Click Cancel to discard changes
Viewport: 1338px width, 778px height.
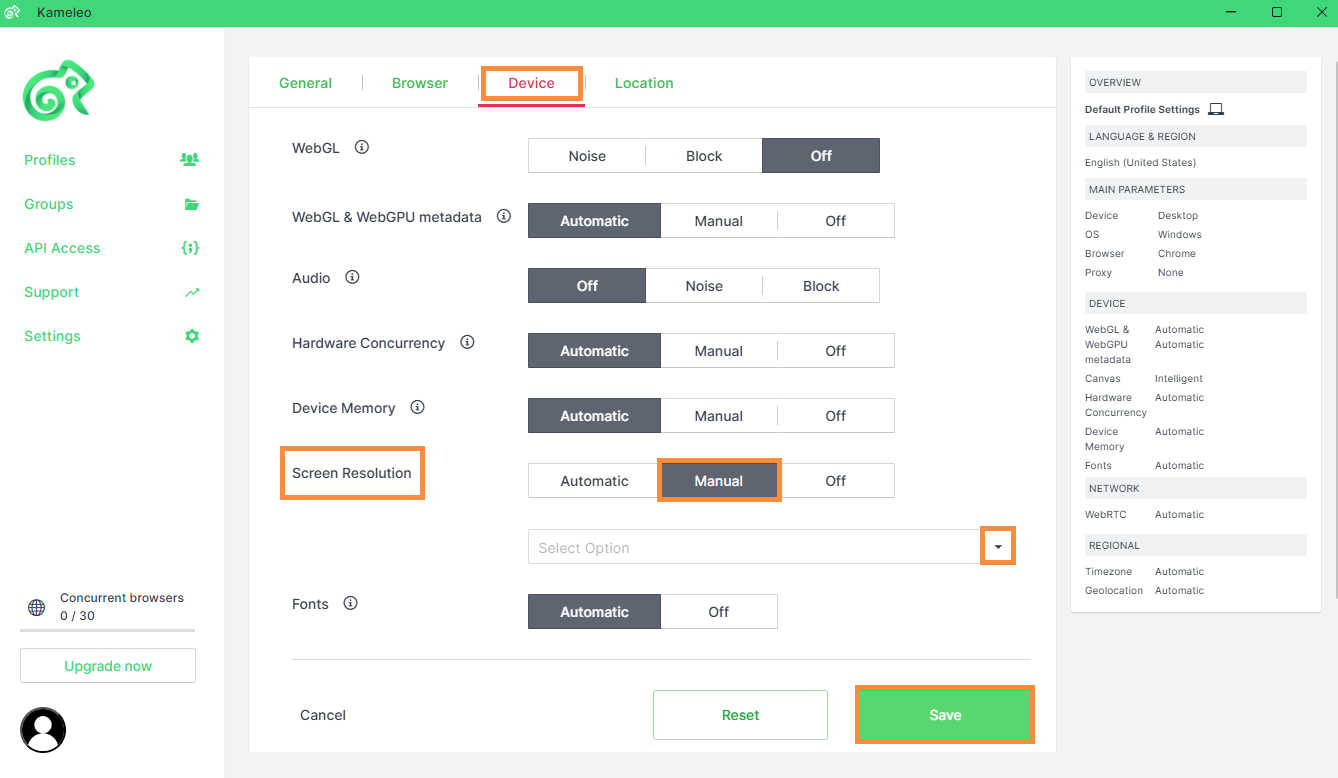coord(323,715)
